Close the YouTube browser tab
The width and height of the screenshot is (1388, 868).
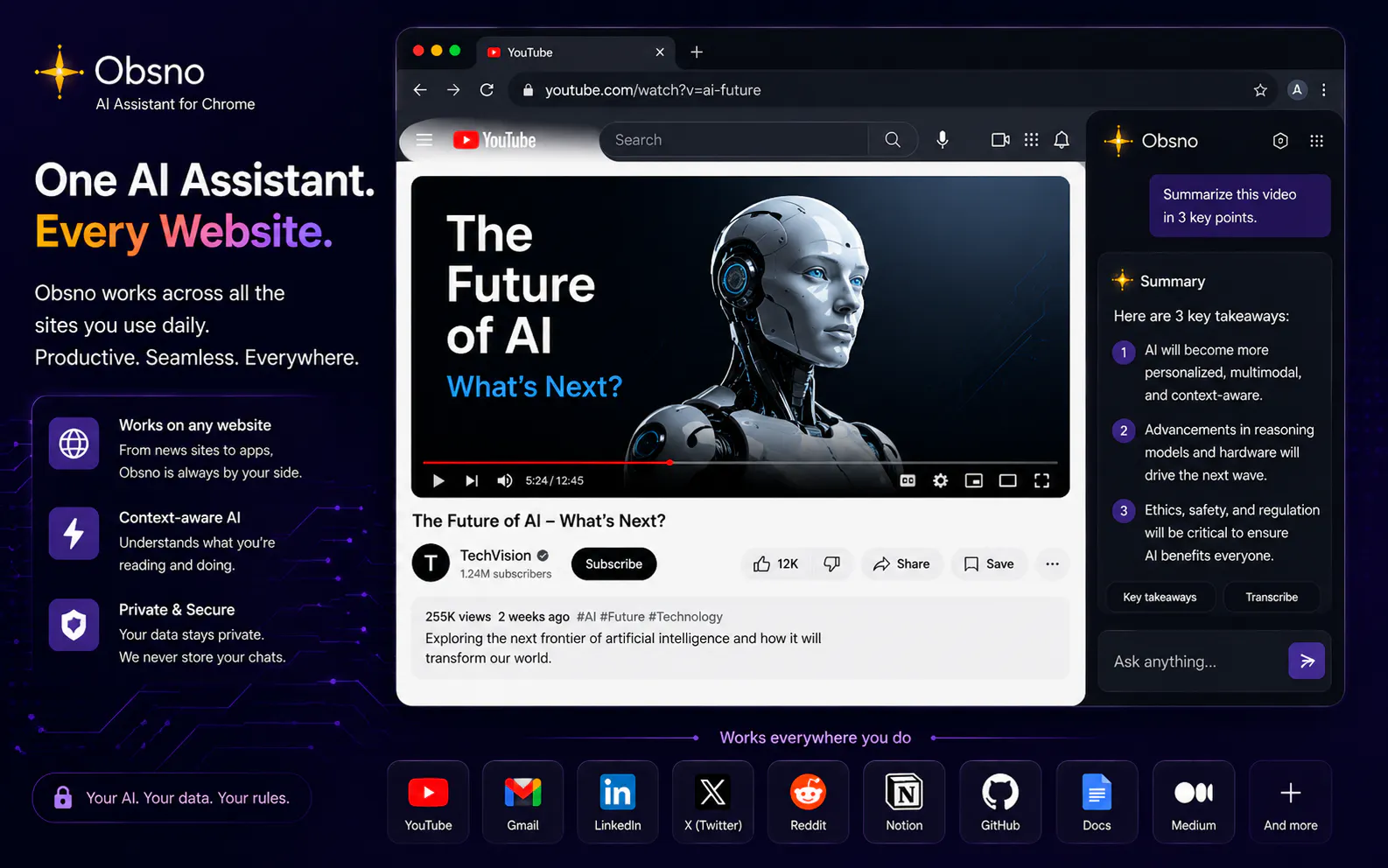pos(660,52)
